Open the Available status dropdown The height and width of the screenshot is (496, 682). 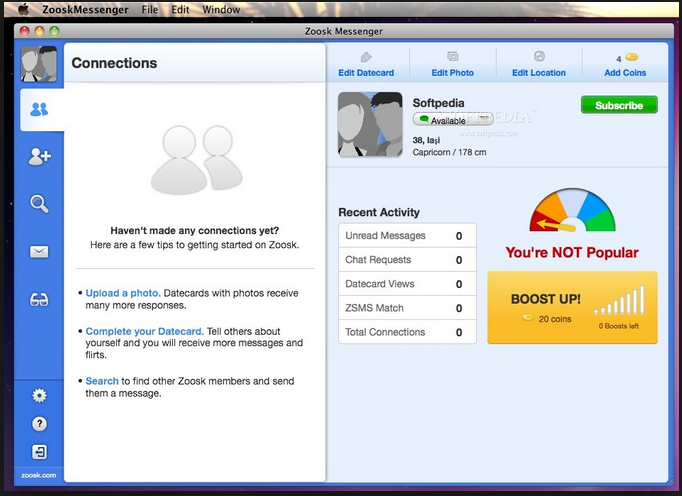click(453, 119)
